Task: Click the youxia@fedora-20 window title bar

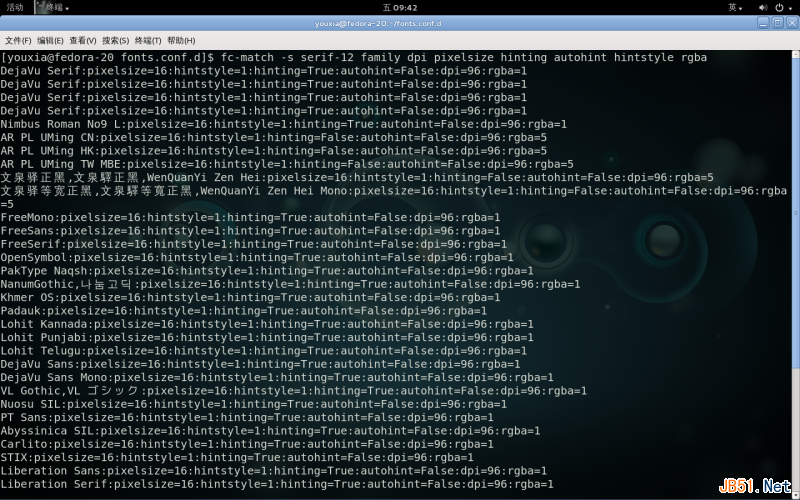Action: 399,22
